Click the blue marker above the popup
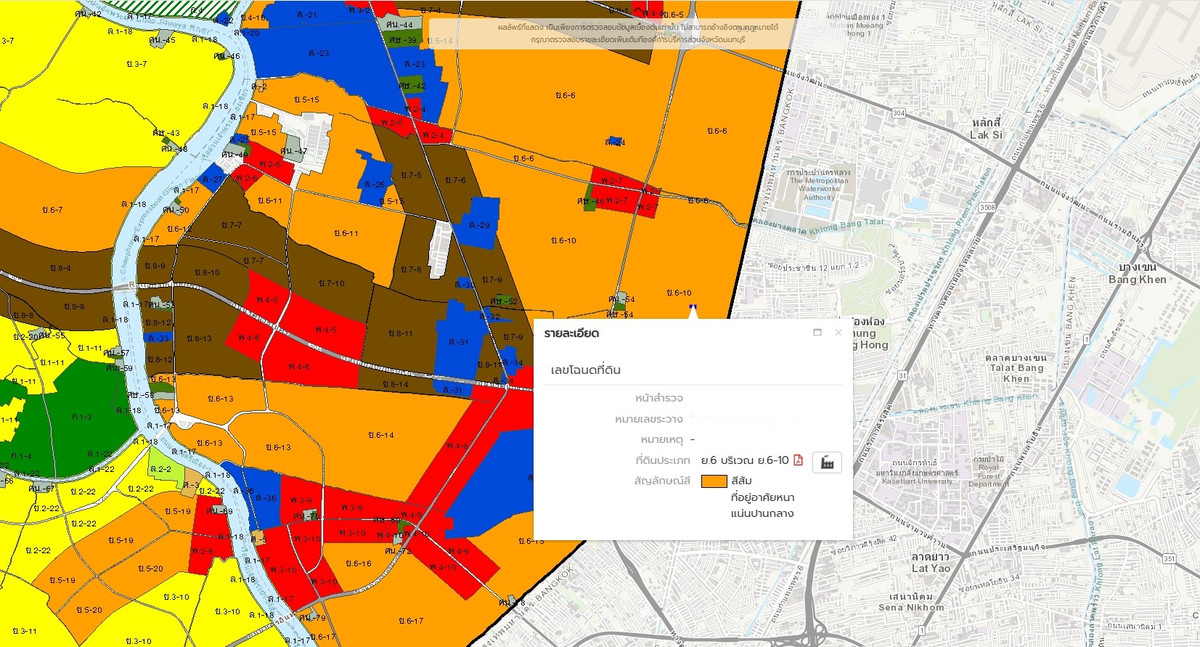Screen dimensions: 1200x647 click(693, 310)
